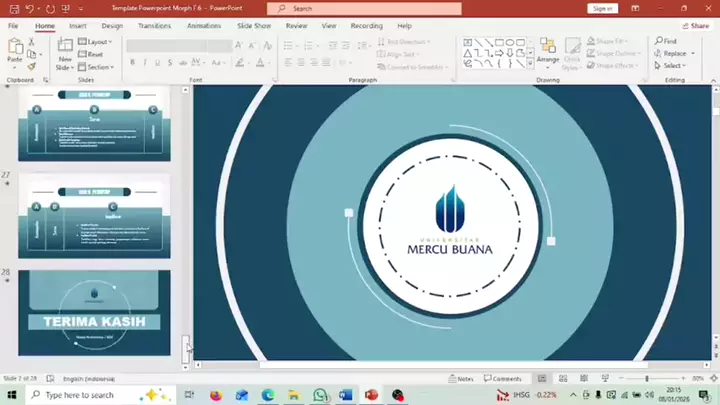The width and height of the screenshot is (720, 405).
Task: Expand the shapes gallery
Action: [530, 65]
